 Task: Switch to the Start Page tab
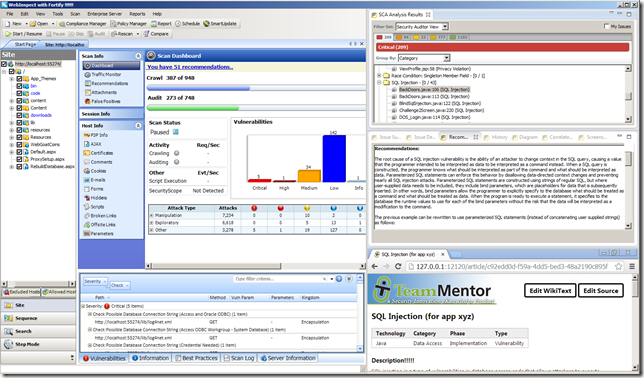24,44
